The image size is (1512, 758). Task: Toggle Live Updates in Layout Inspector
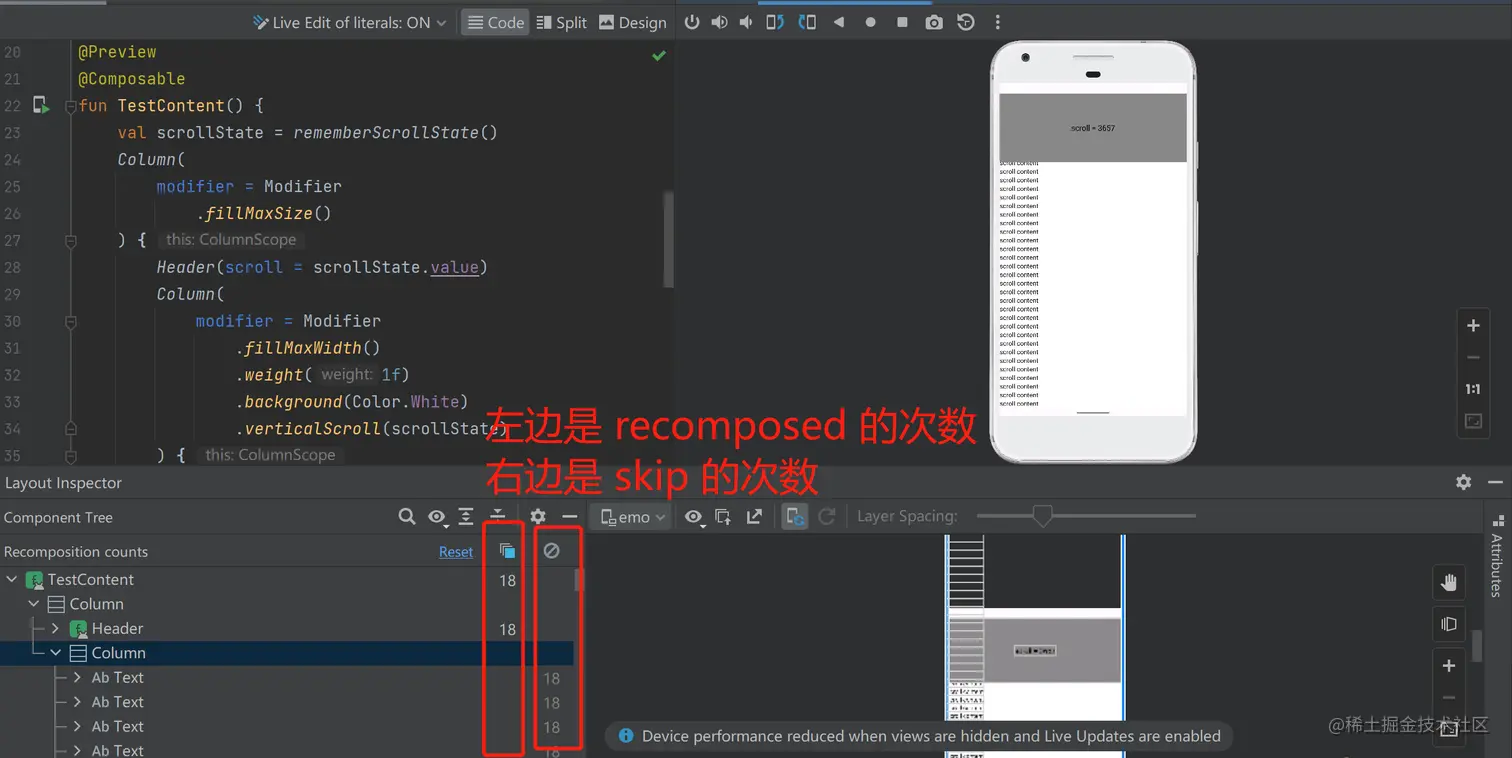(795, 517)
